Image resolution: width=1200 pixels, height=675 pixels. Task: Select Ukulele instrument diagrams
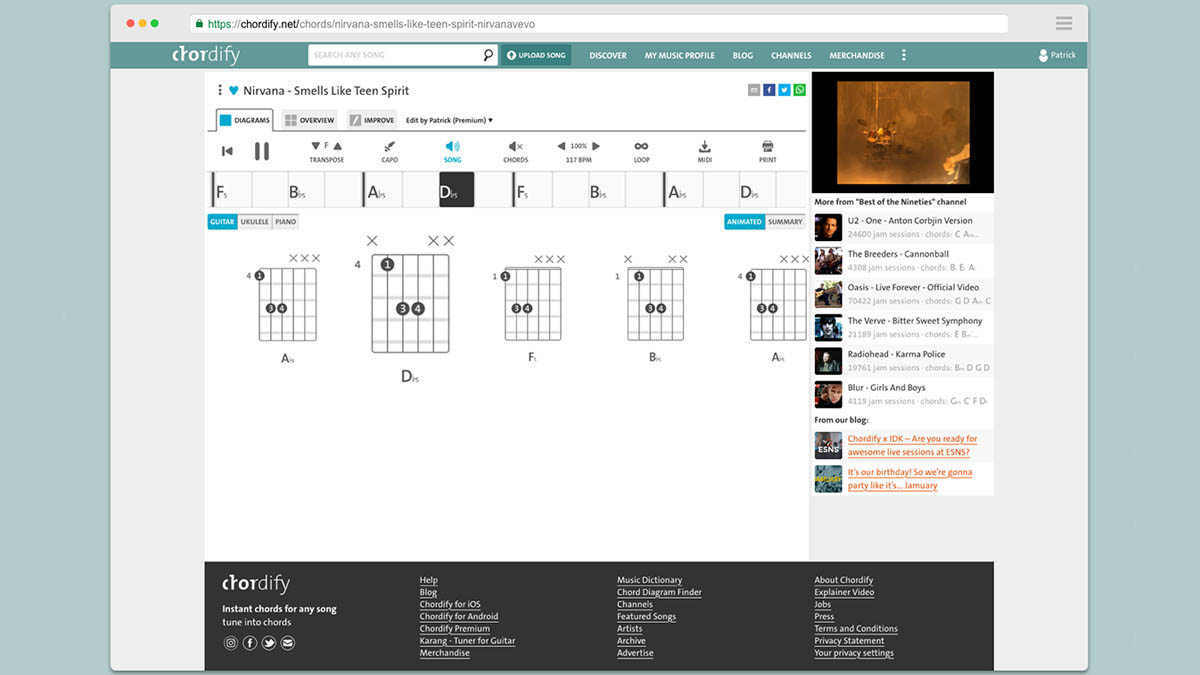(254, 222)
